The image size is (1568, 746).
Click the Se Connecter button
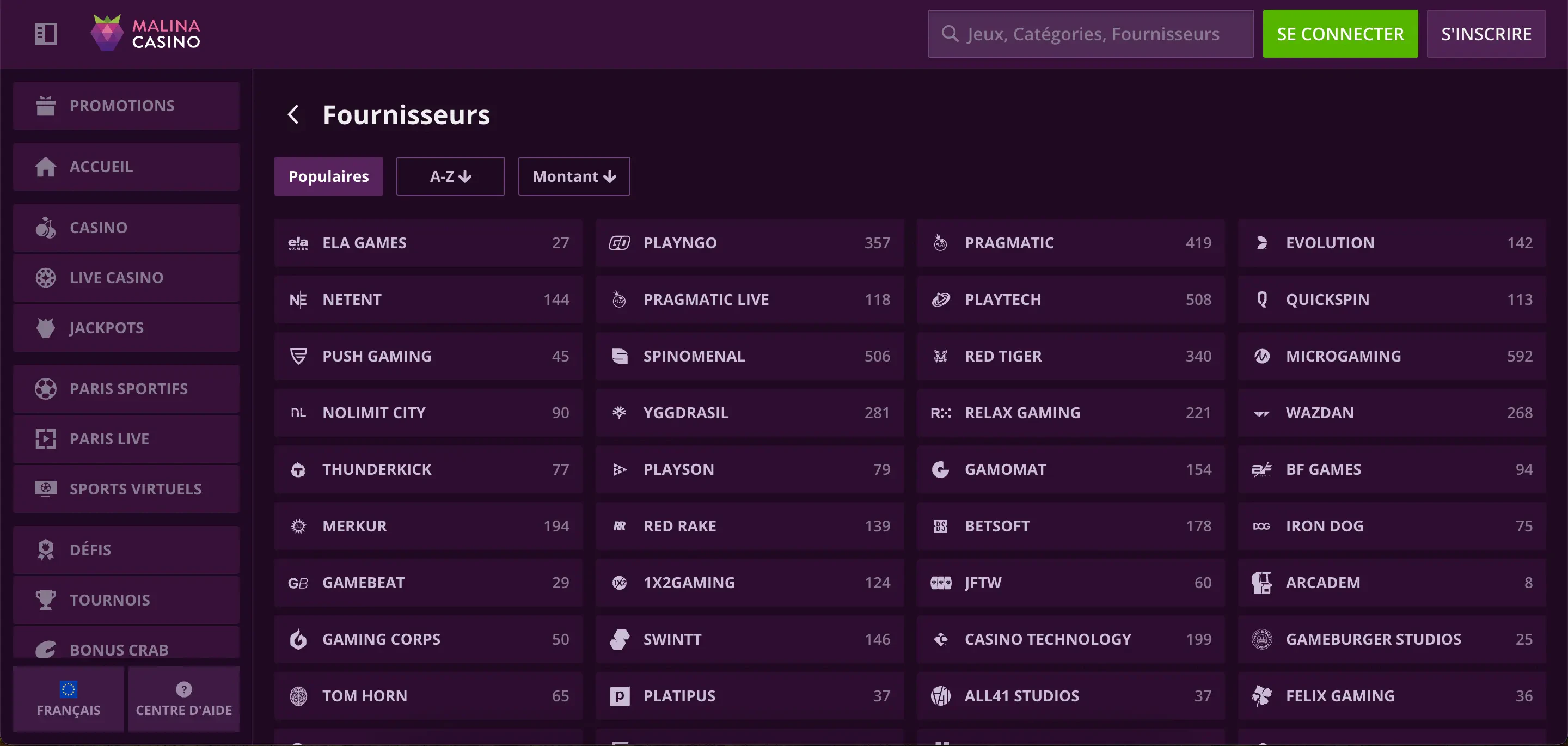(1340, 34)
